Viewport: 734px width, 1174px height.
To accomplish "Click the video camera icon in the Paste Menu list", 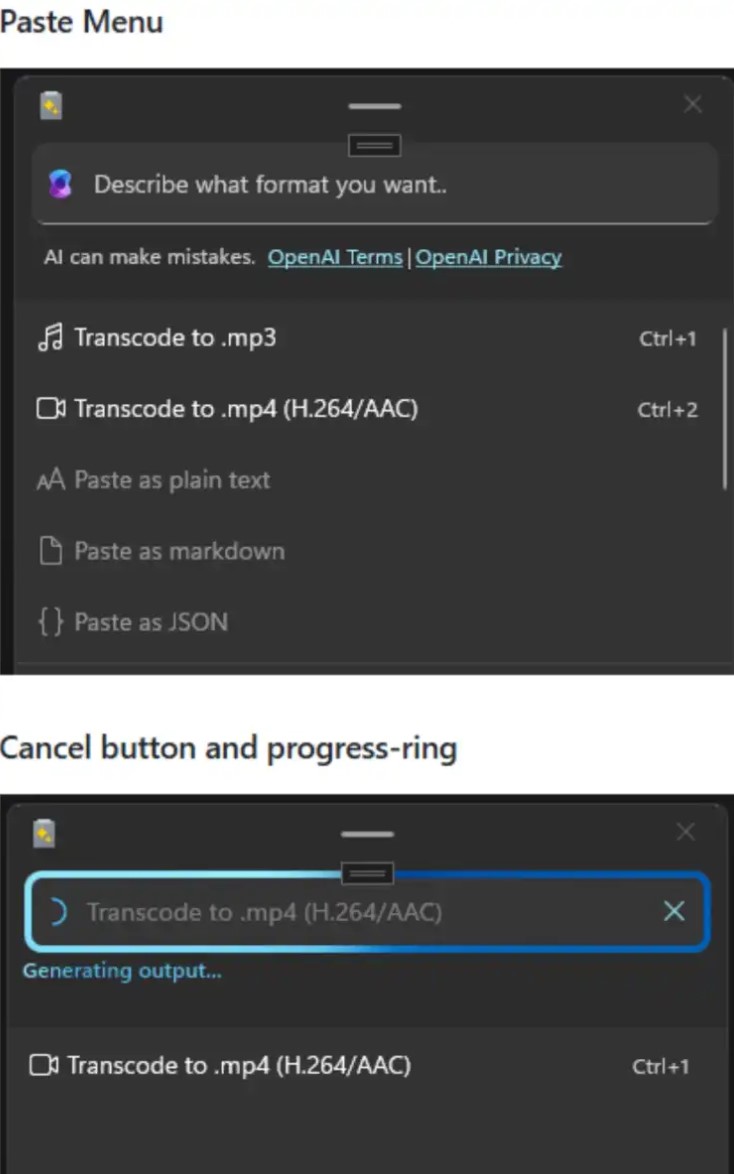I will 51,409.
